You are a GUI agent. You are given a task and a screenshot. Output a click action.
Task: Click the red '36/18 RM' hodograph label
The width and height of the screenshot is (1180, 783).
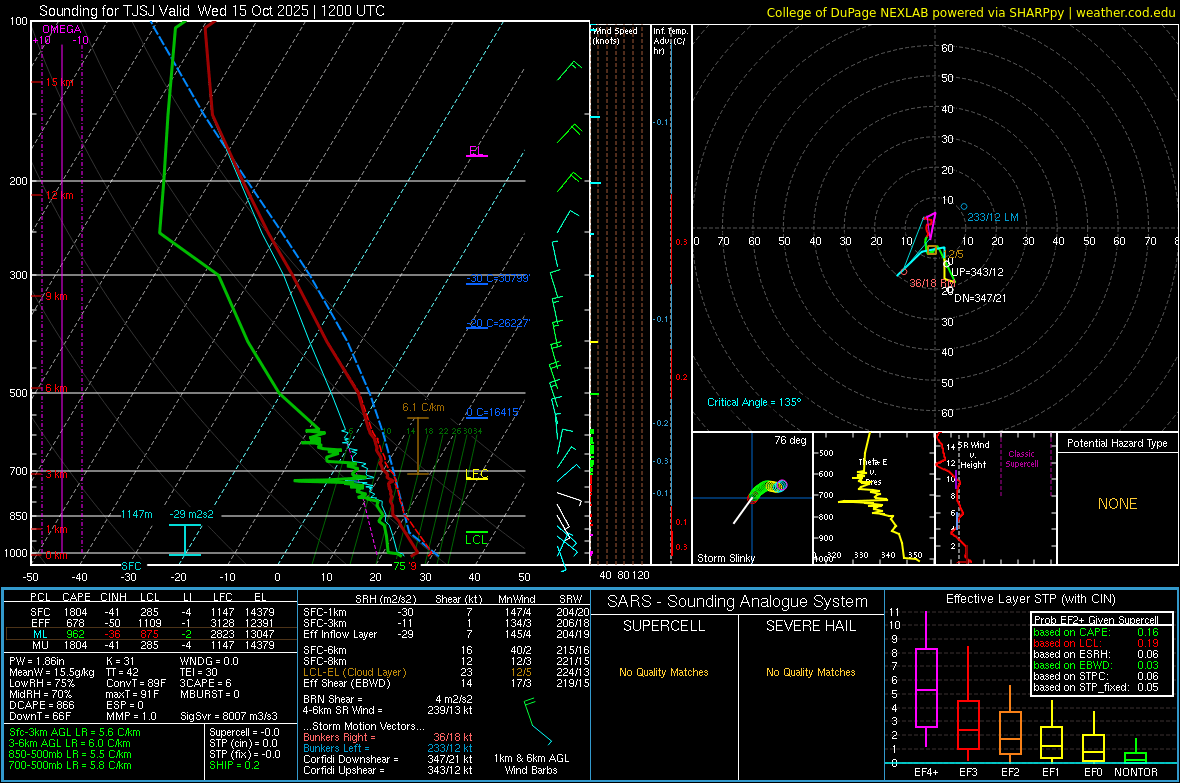(932, 283)
